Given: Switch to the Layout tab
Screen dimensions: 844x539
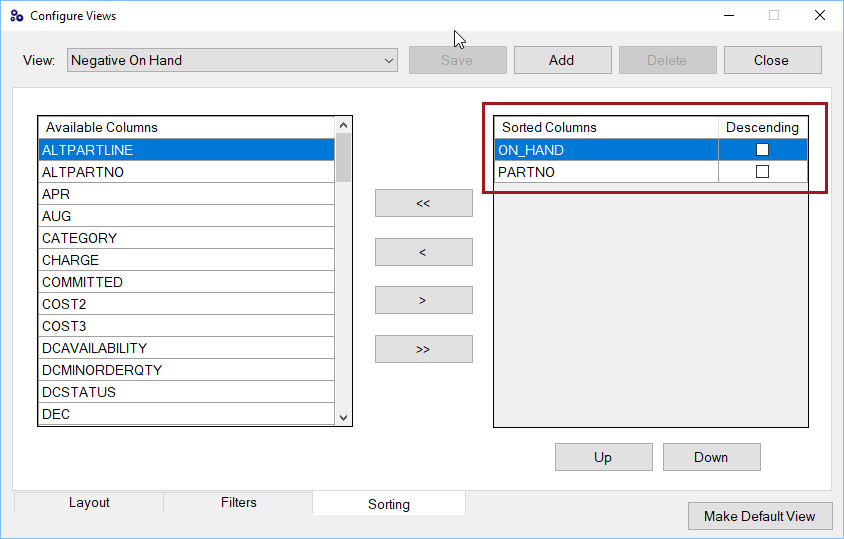Looking at the screenshot, I should [89, 502].
